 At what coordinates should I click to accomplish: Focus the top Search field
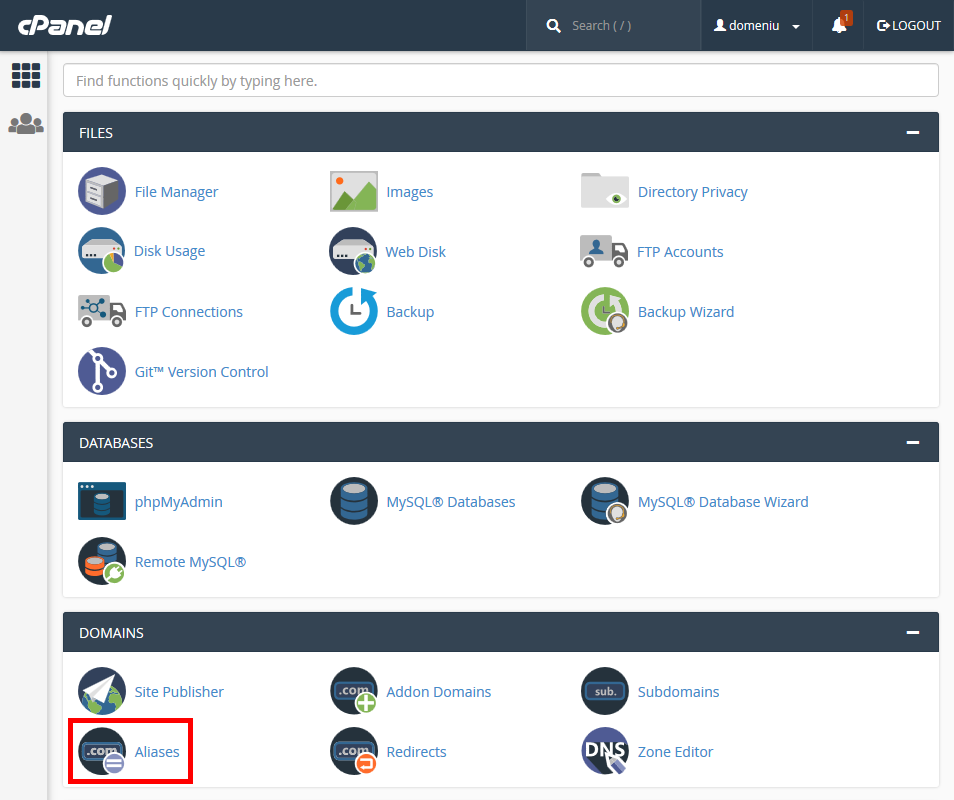614,26
